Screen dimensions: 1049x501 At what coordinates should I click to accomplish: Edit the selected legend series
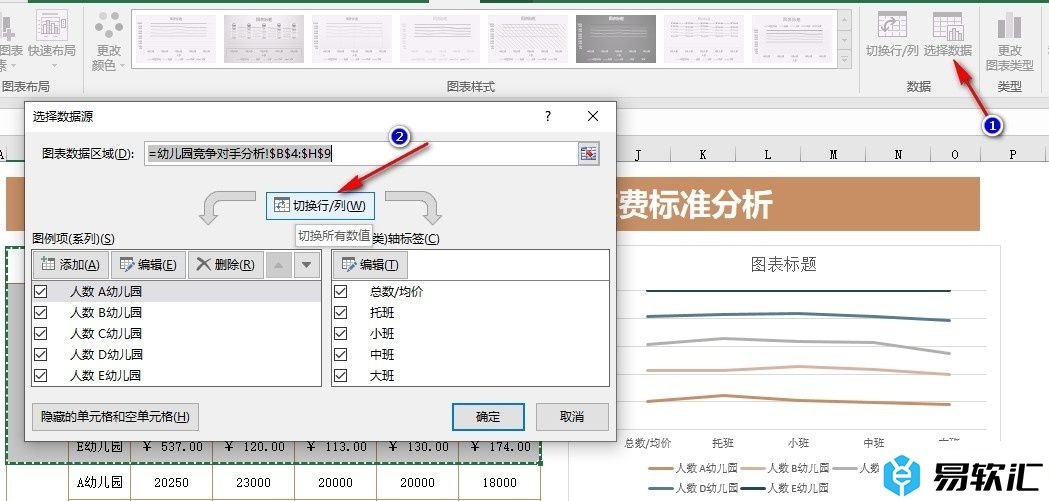[x=148, y=265]
